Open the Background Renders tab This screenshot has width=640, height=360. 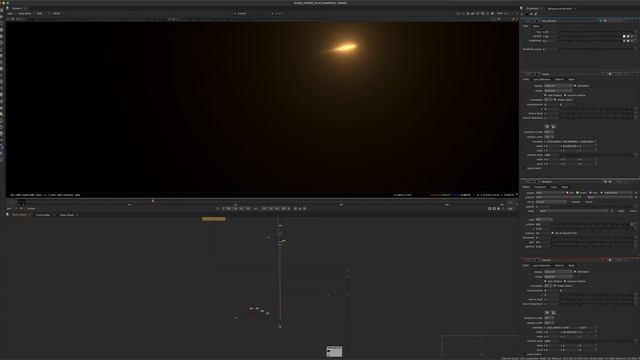click(560, 9)
